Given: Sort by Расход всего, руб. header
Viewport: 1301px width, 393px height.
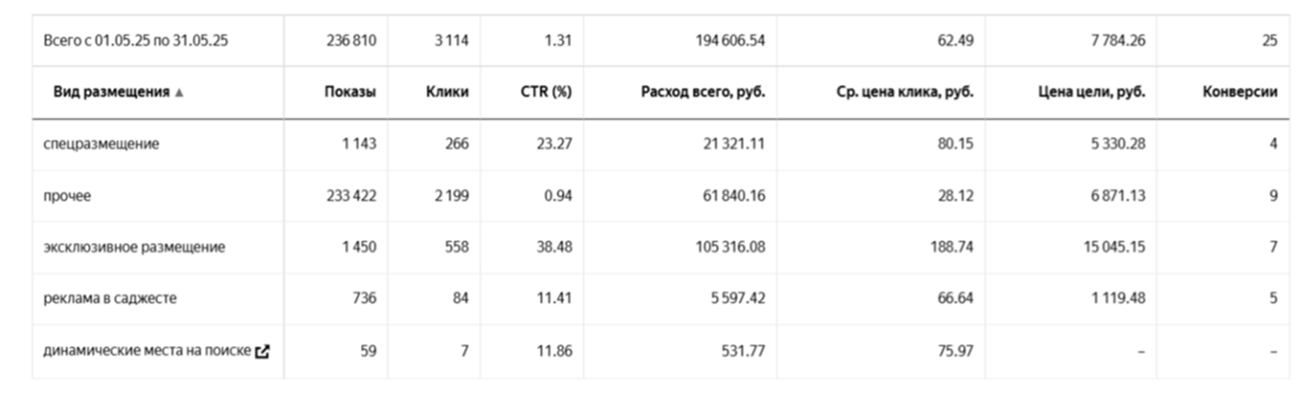Looking at the screenshot, I should pos(703,92).
